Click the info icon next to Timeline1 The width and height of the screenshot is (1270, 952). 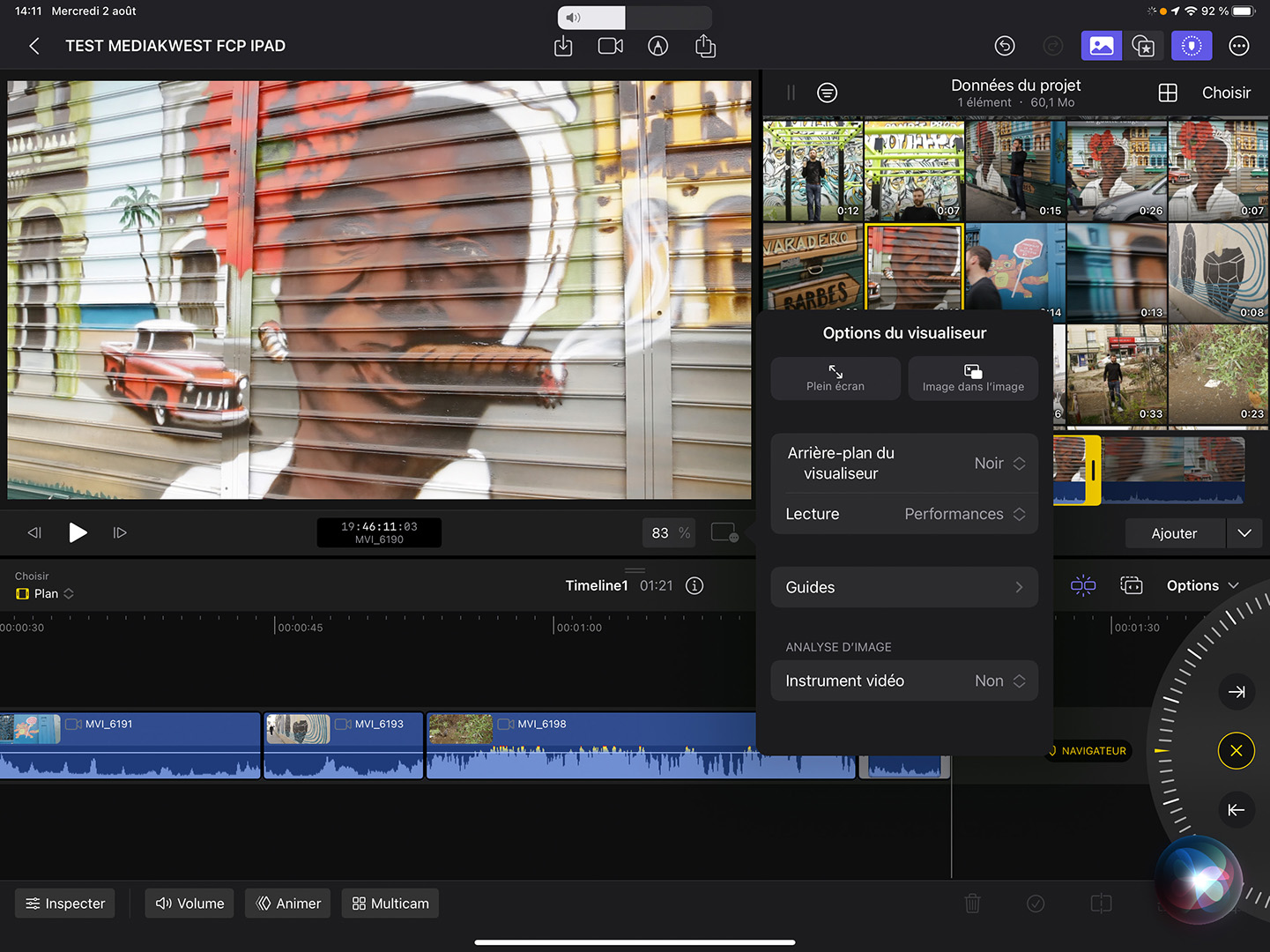point(694,586)
